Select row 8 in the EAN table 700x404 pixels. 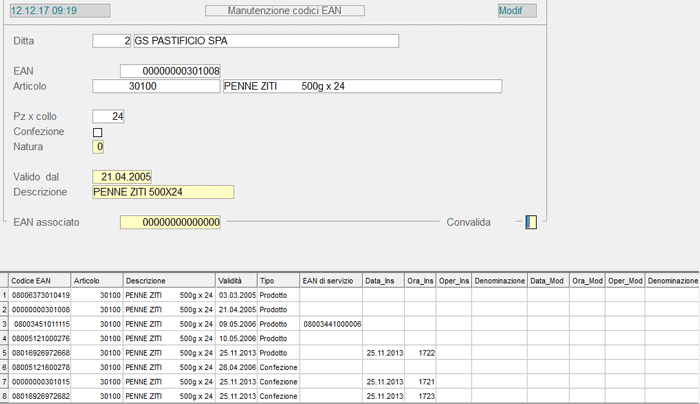(42, 396)
